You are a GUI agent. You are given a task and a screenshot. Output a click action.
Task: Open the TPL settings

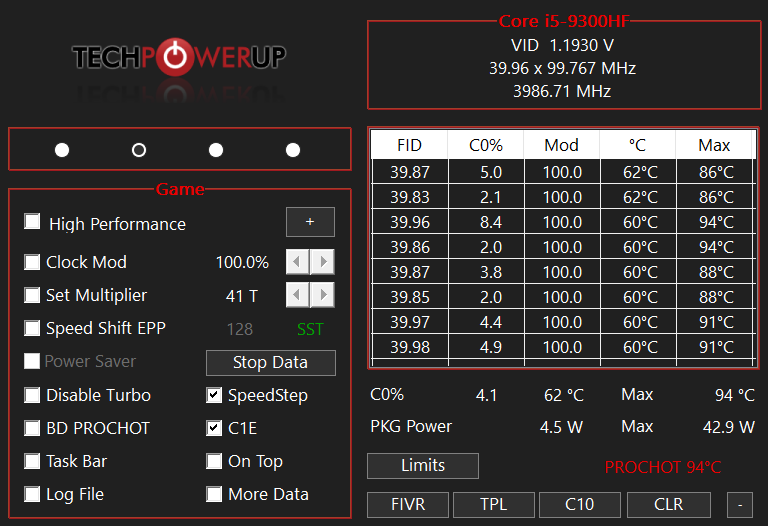click(x=494, y=504)
